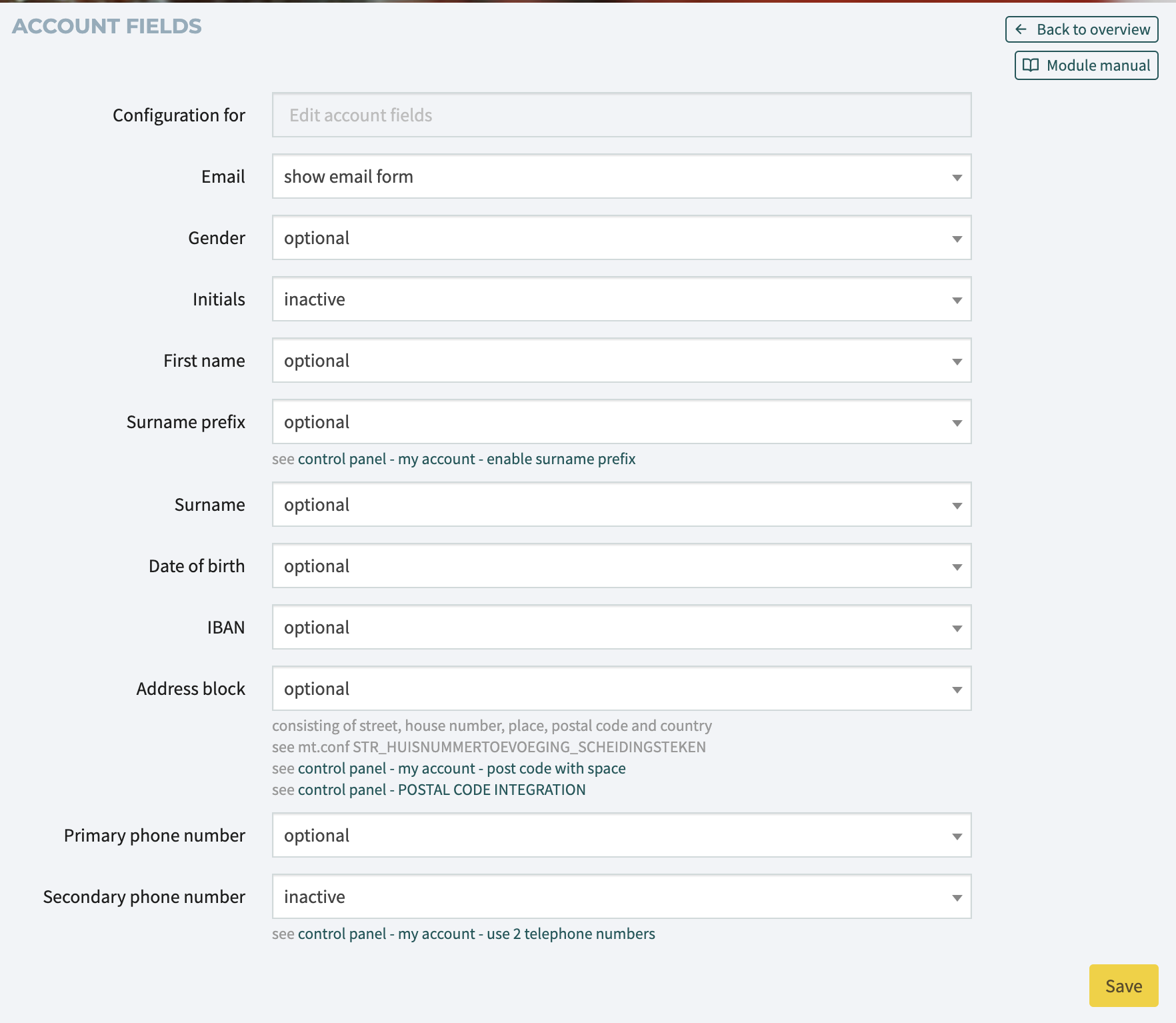Click the Secondary phone number label
This screenshot has height=1023, width=1176.
(x=144, y=897)
